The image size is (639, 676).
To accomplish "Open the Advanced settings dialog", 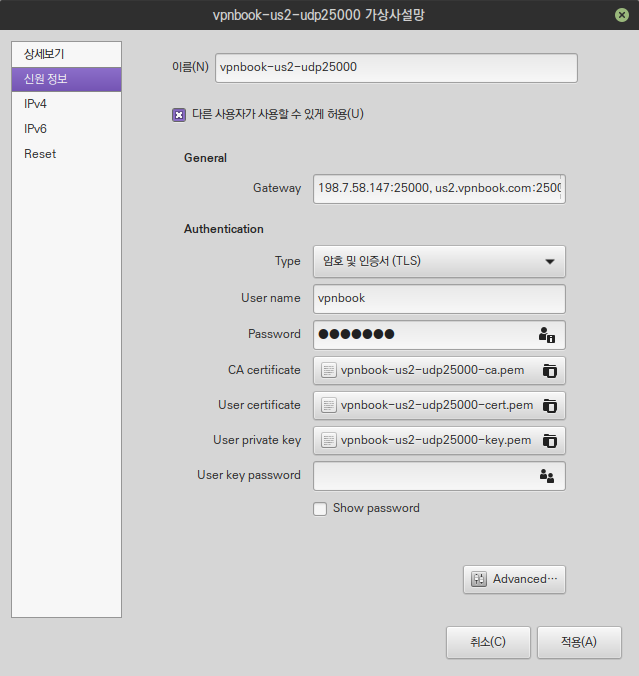I will click(514, 579).
